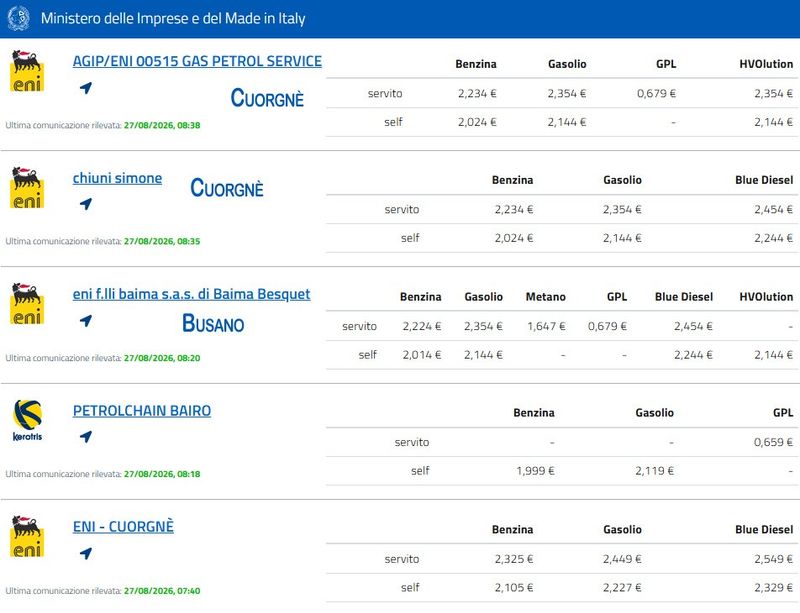Click ENI - CUORGNÈ self Gasolio price 2,227 €
This screenshot has height=613, width=800.
click(622, 587)
